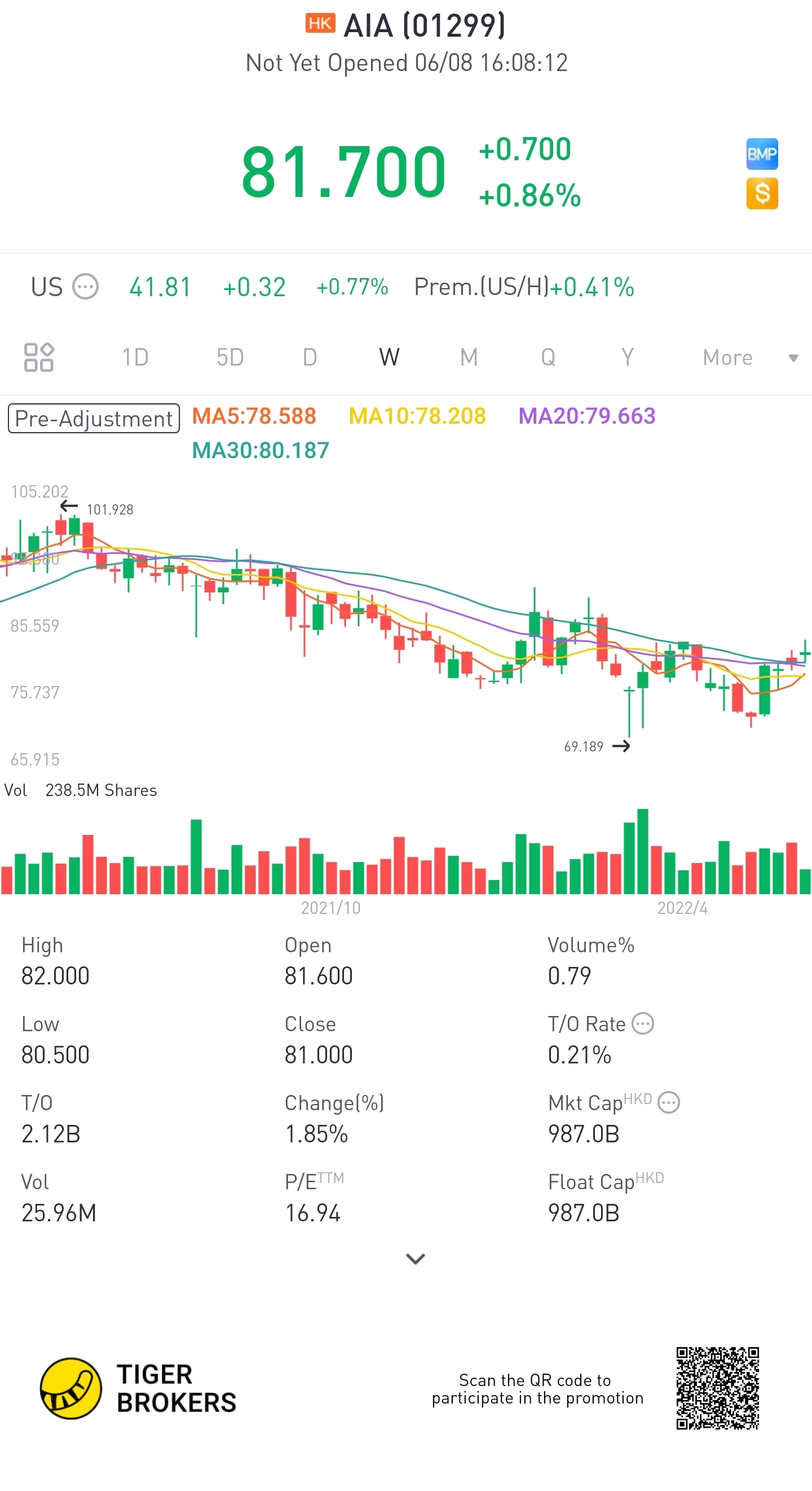Viewport: 812px width, 1491px height.
Task: Open the chart layout grid icon
Action: [x=39, y=357]
